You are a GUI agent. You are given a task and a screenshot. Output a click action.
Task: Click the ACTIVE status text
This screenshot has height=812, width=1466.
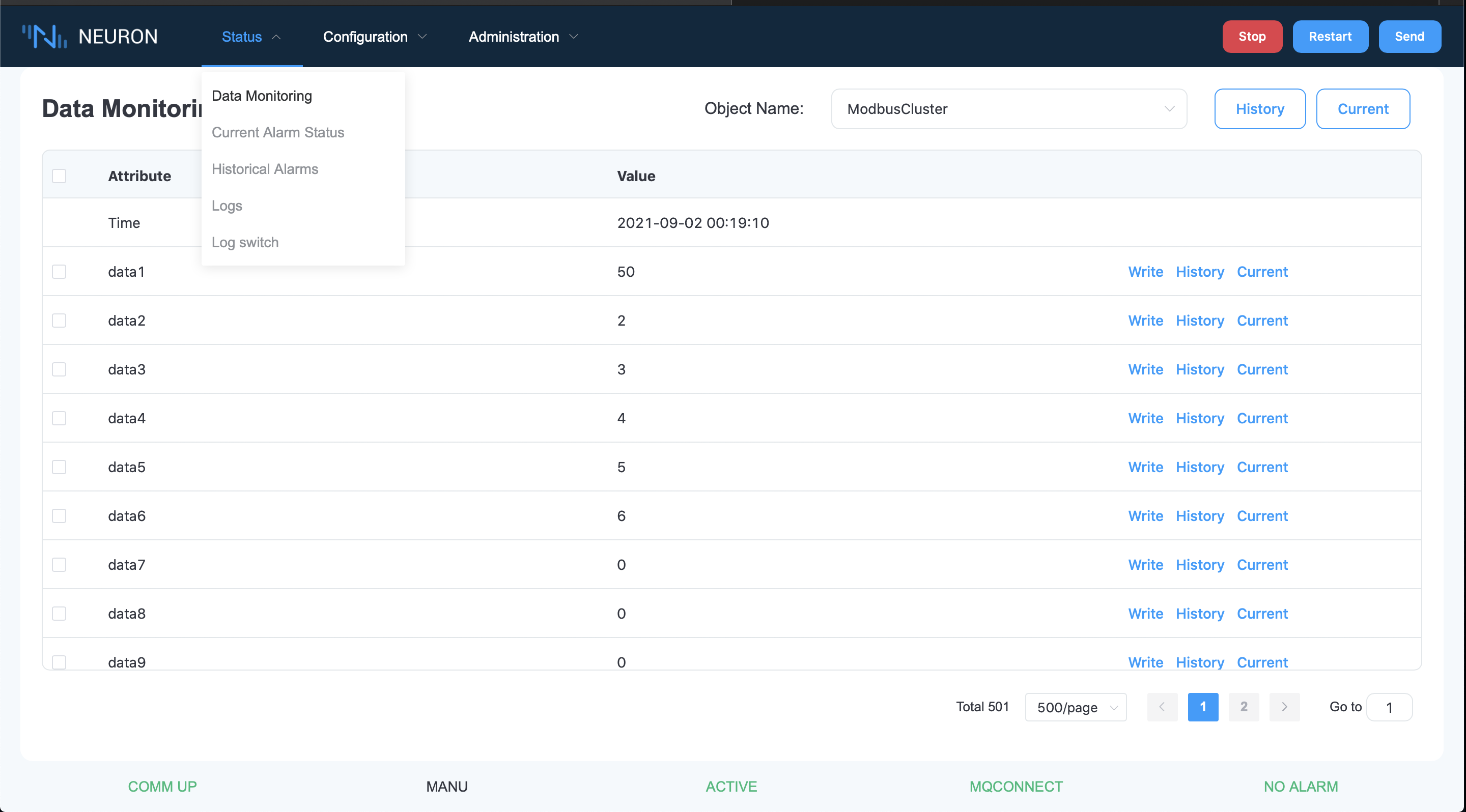point(731,787)
